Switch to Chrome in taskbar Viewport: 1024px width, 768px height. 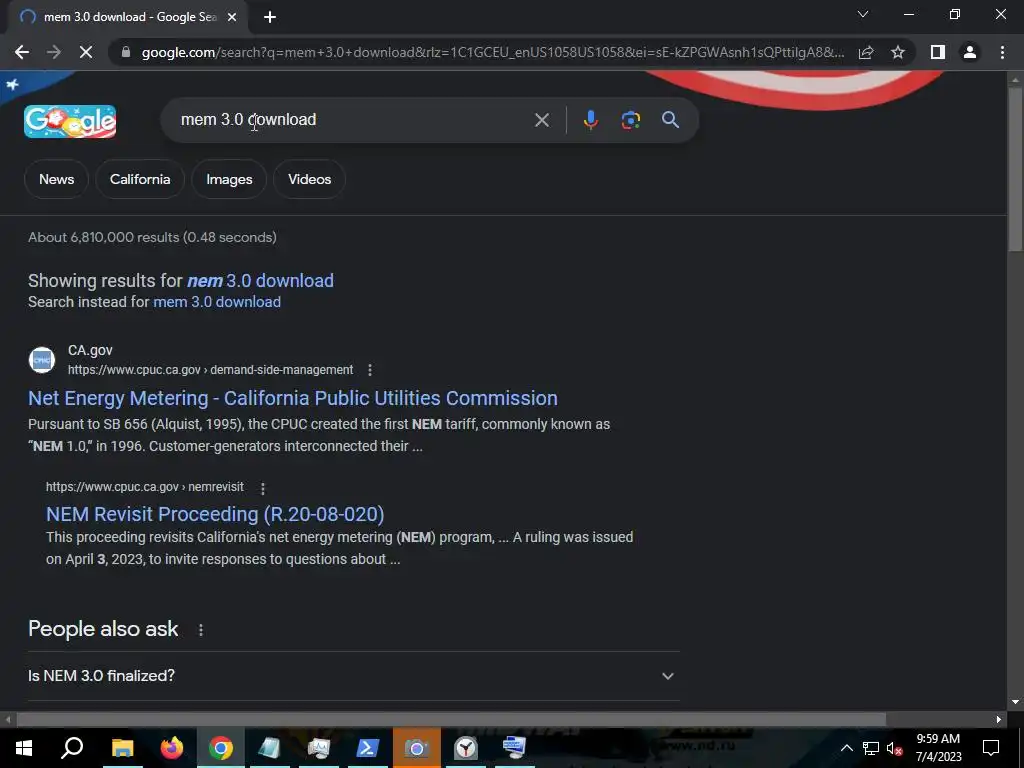(221, 748)
